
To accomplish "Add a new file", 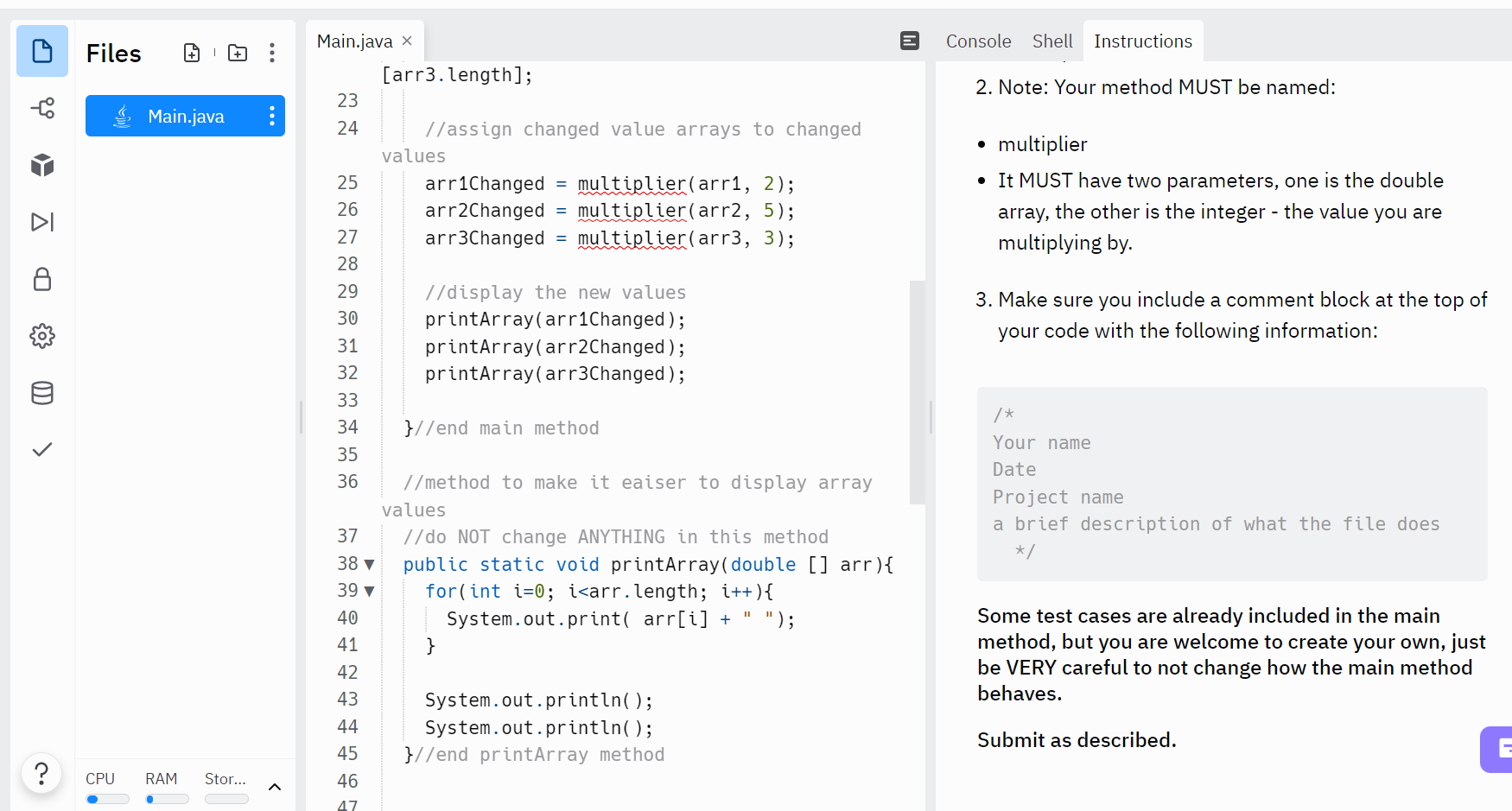I will (x=192, y=54).
